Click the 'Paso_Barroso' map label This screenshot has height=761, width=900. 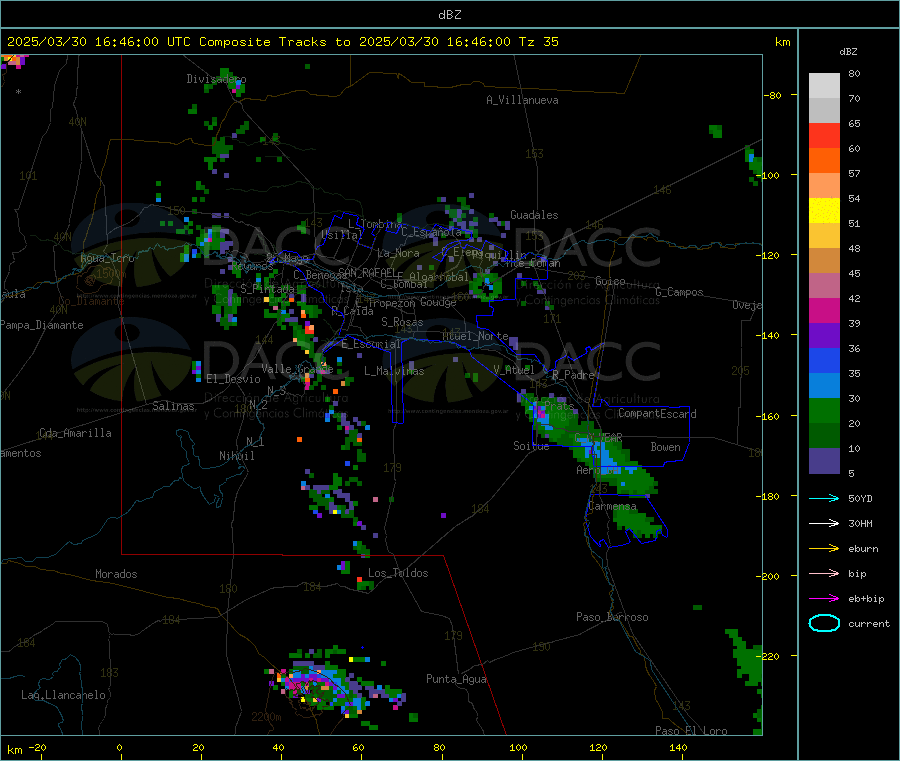pyautogui.click(x=612, y=617)
